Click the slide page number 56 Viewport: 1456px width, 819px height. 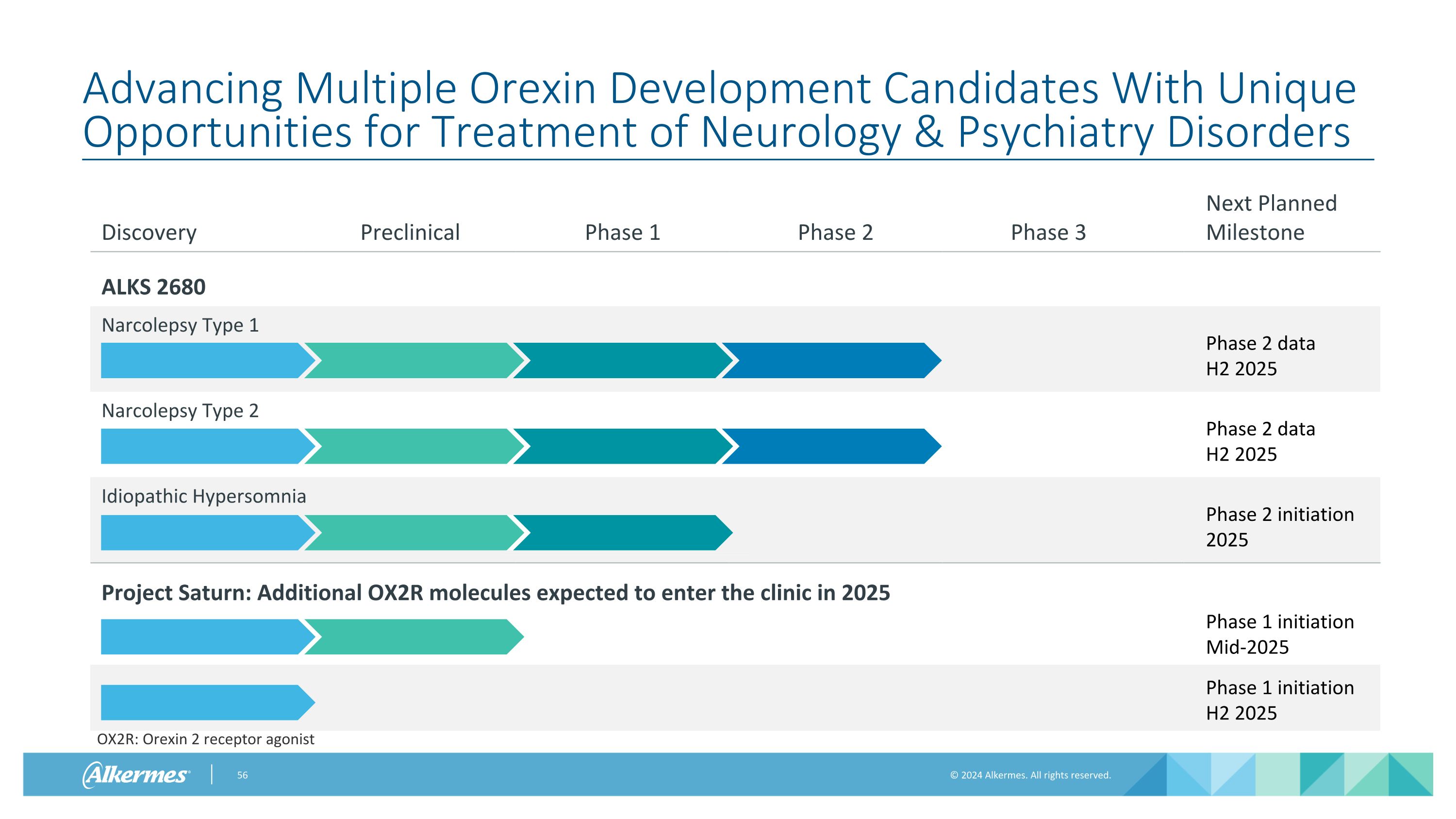pos(242,775)
